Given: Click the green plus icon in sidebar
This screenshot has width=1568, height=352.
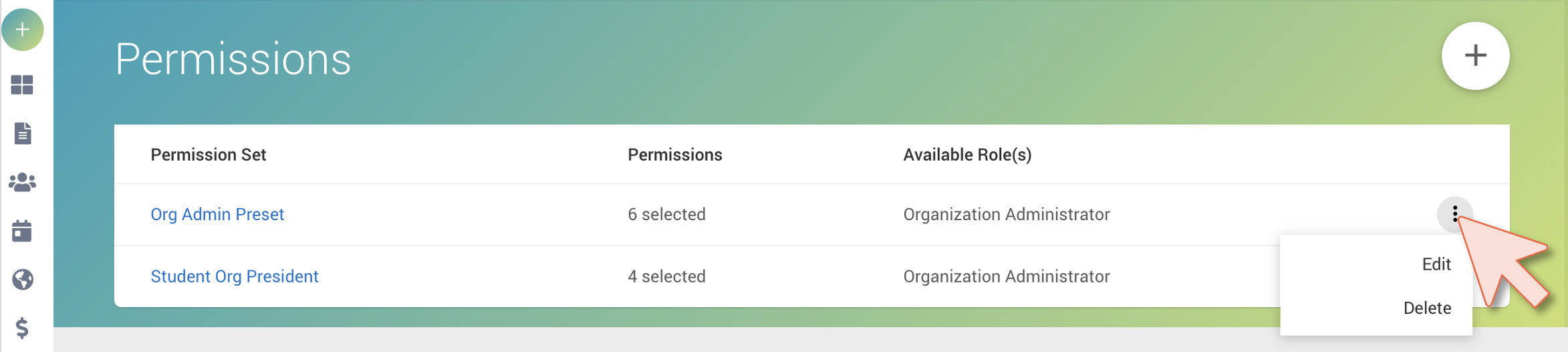Looking at the screenshot, I should coord(23,29).
